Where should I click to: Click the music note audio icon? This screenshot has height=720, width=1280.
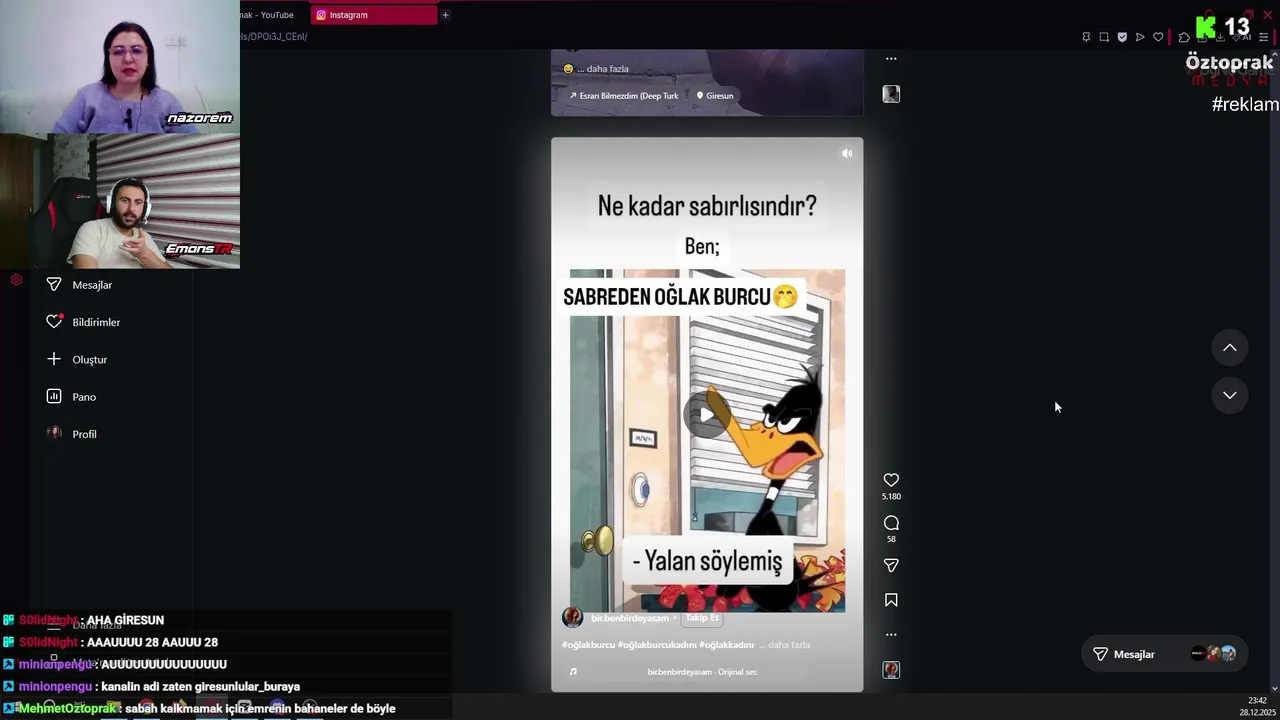[x=573, y=672]
